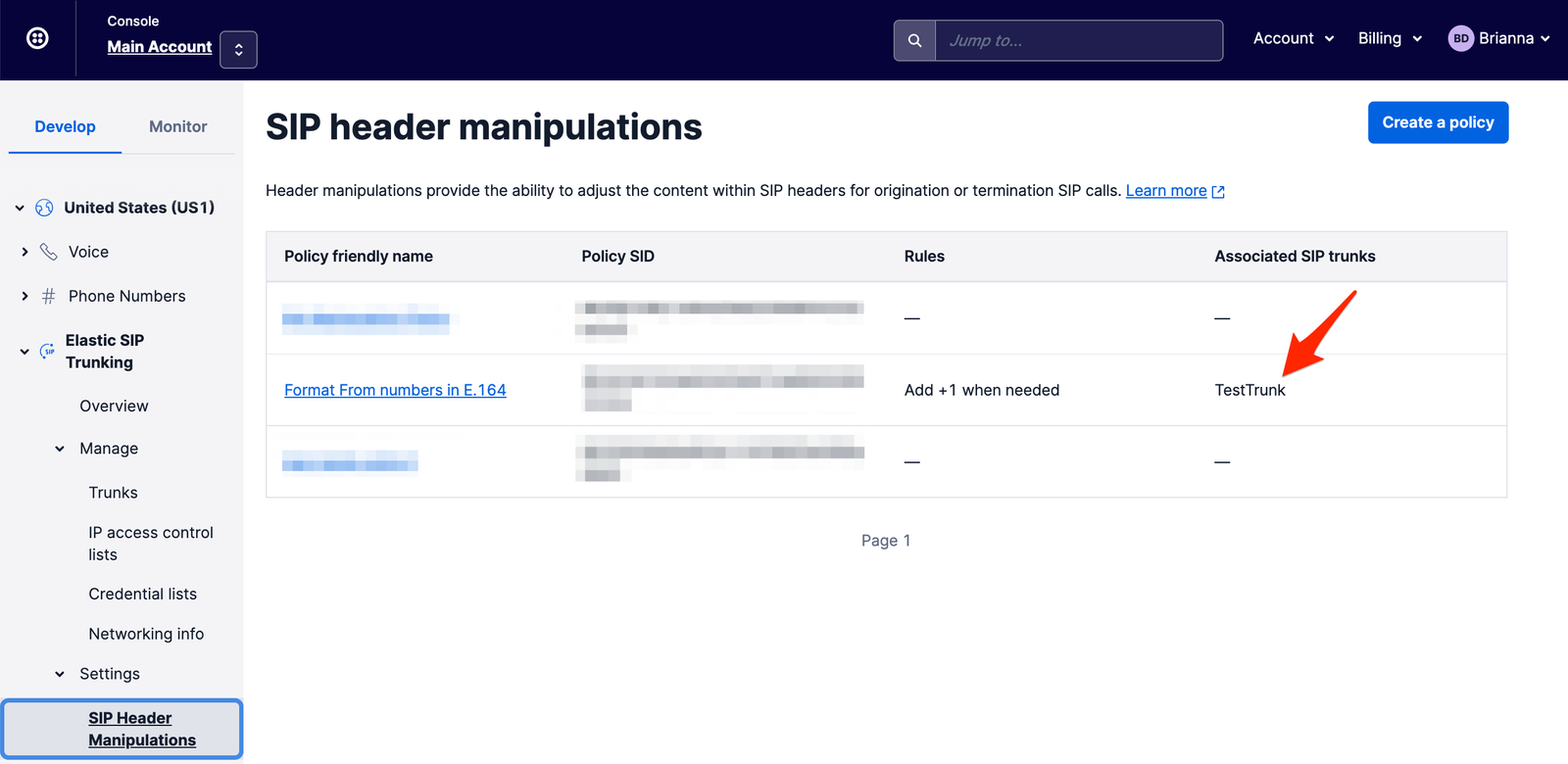Open the Billing dropdown menu
Viewport: 1568px width, 764px height.
[1389, 38]
